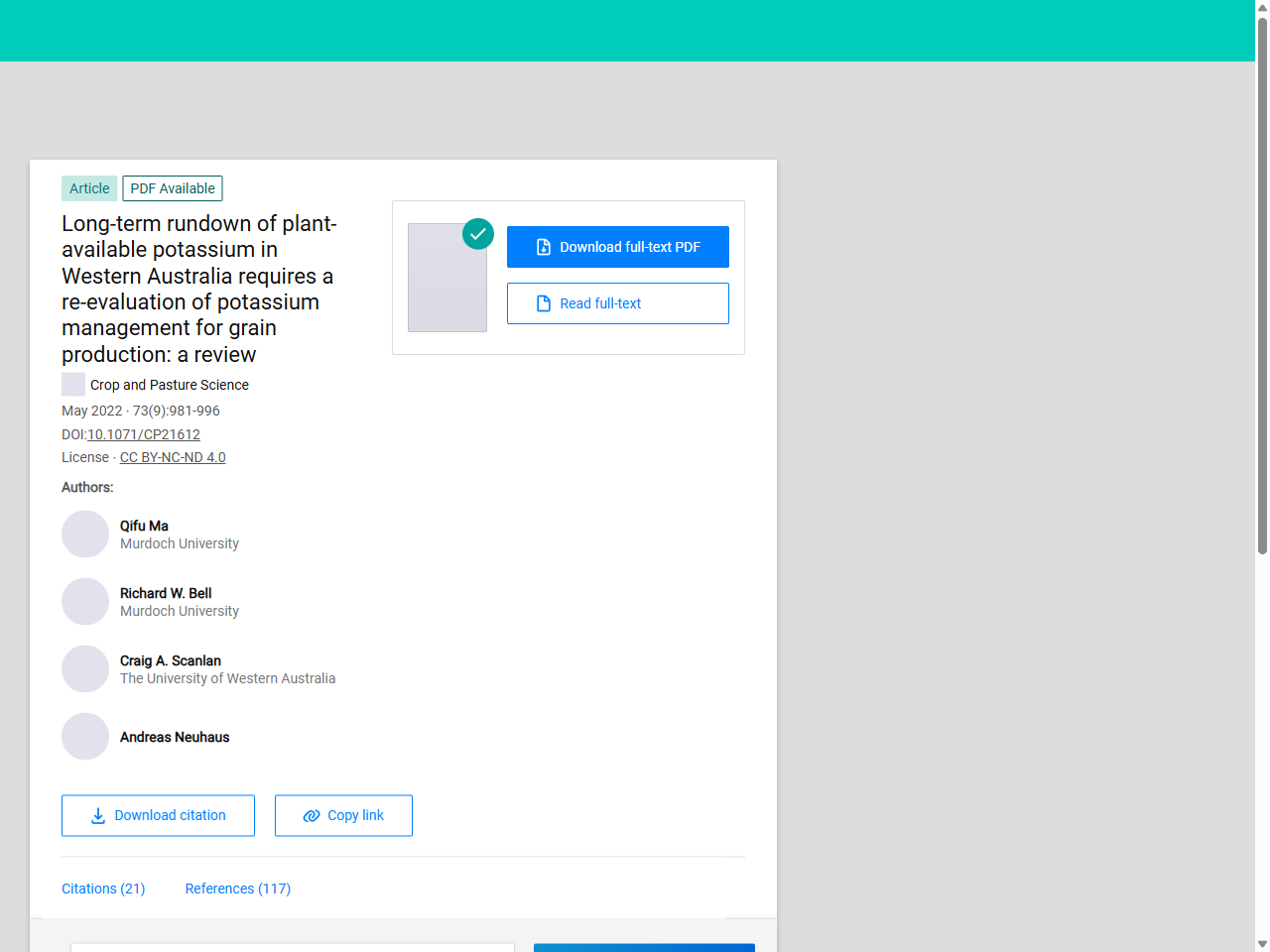
Task: Click the download icon on Download full-text PDF button
Action: [545, 246]
